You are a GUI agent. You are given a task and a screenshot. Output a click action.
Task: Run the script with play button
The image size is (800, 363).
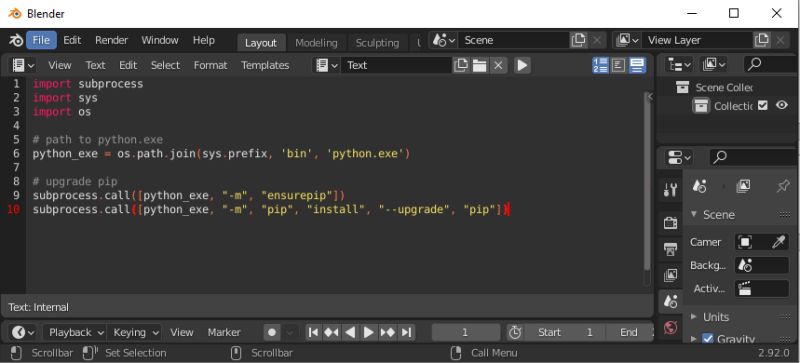[x=522, y=65]
